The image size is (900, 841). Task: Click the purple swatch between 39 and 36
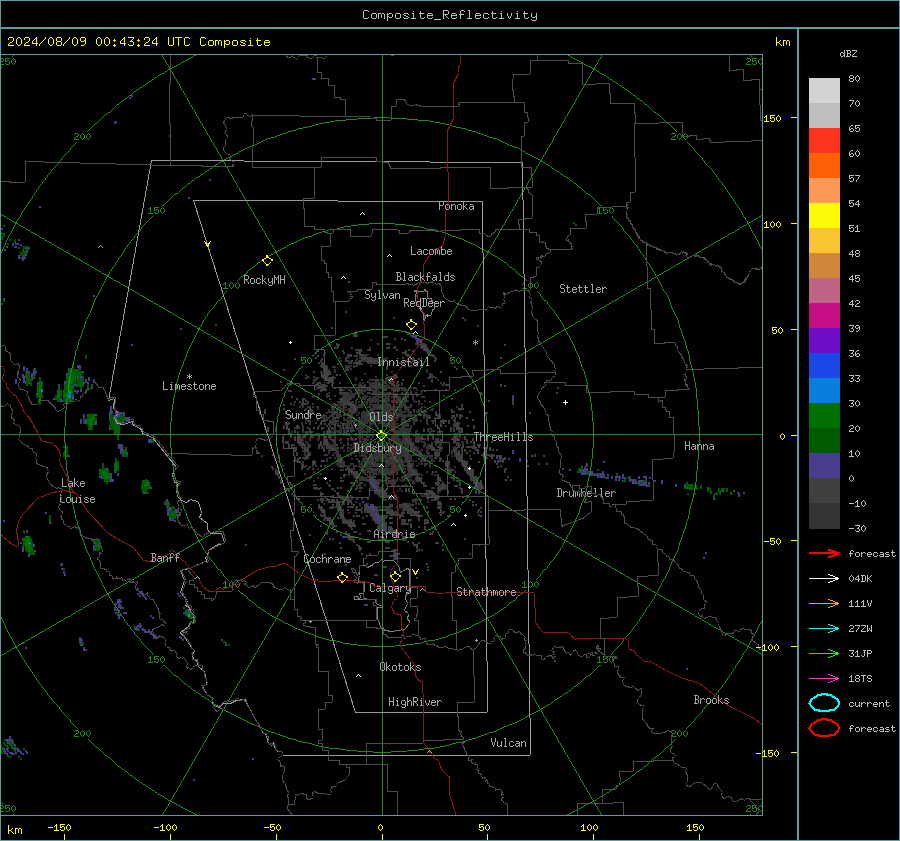(824, 340)
